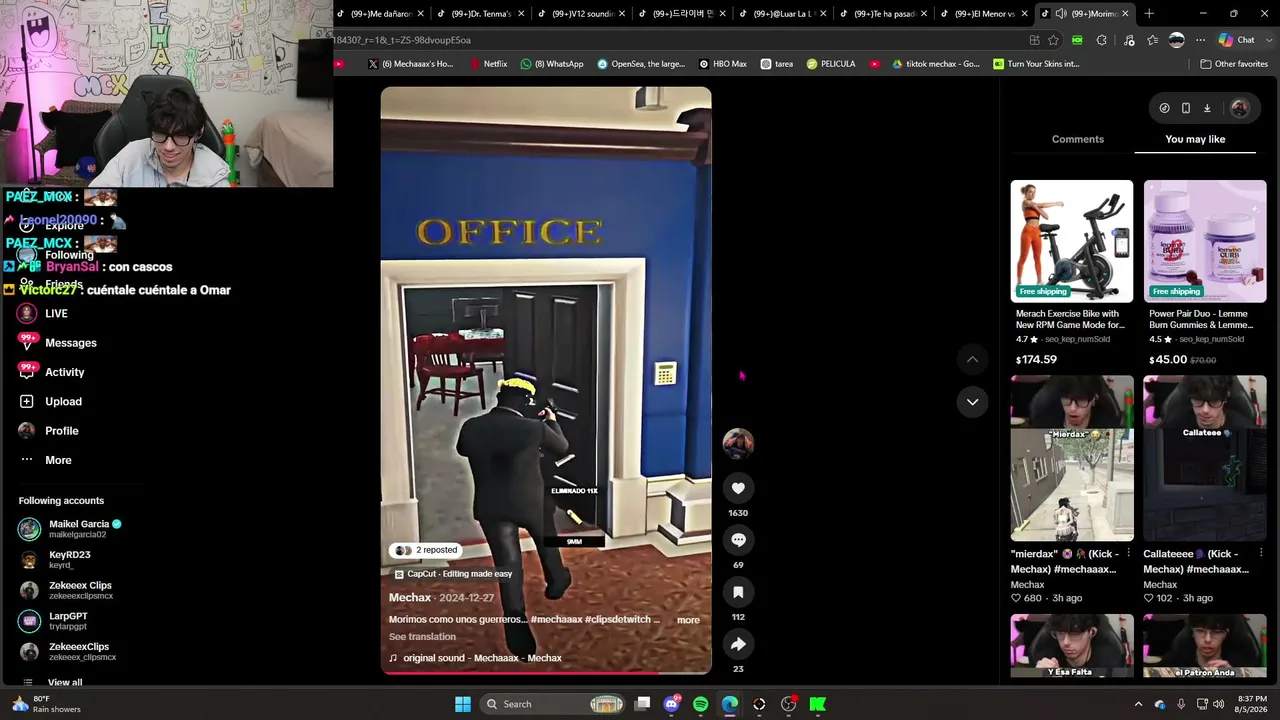Select the 'You may like' tab
The image size is (1280, 720).
[1195, 139]
